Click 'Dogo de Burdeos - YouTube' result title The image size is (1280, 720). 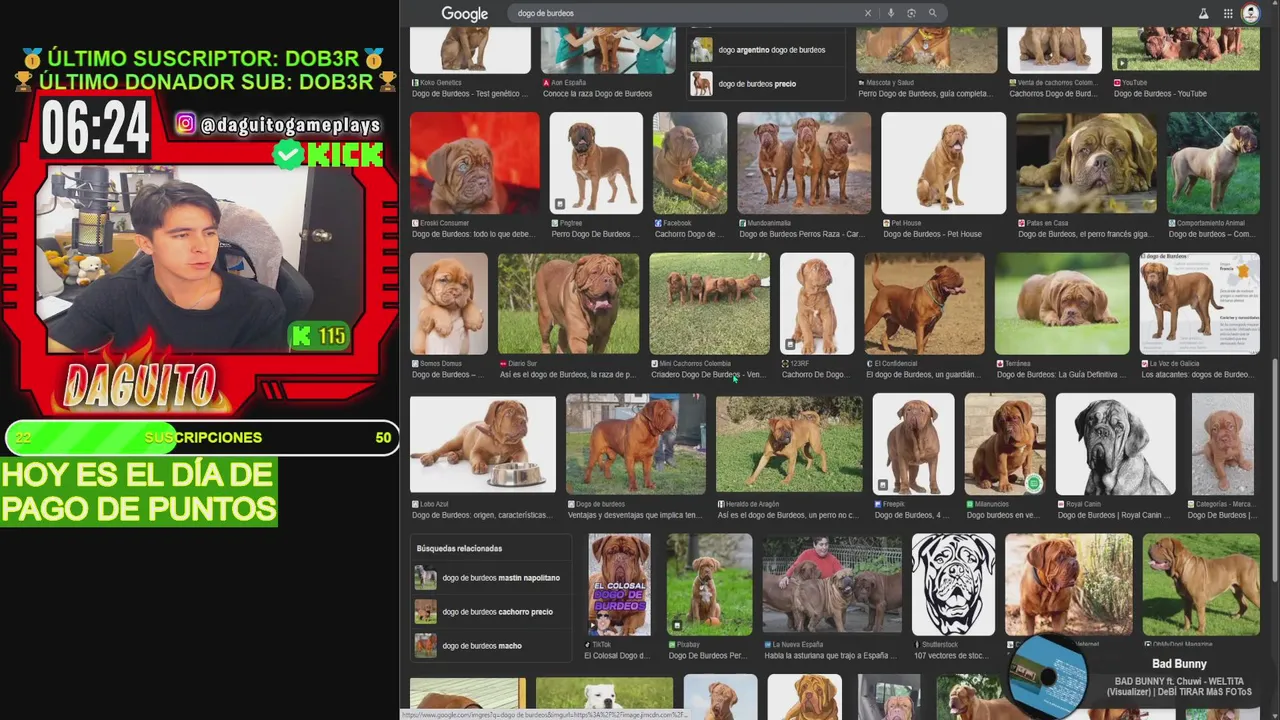click(x=1160, y=94)
